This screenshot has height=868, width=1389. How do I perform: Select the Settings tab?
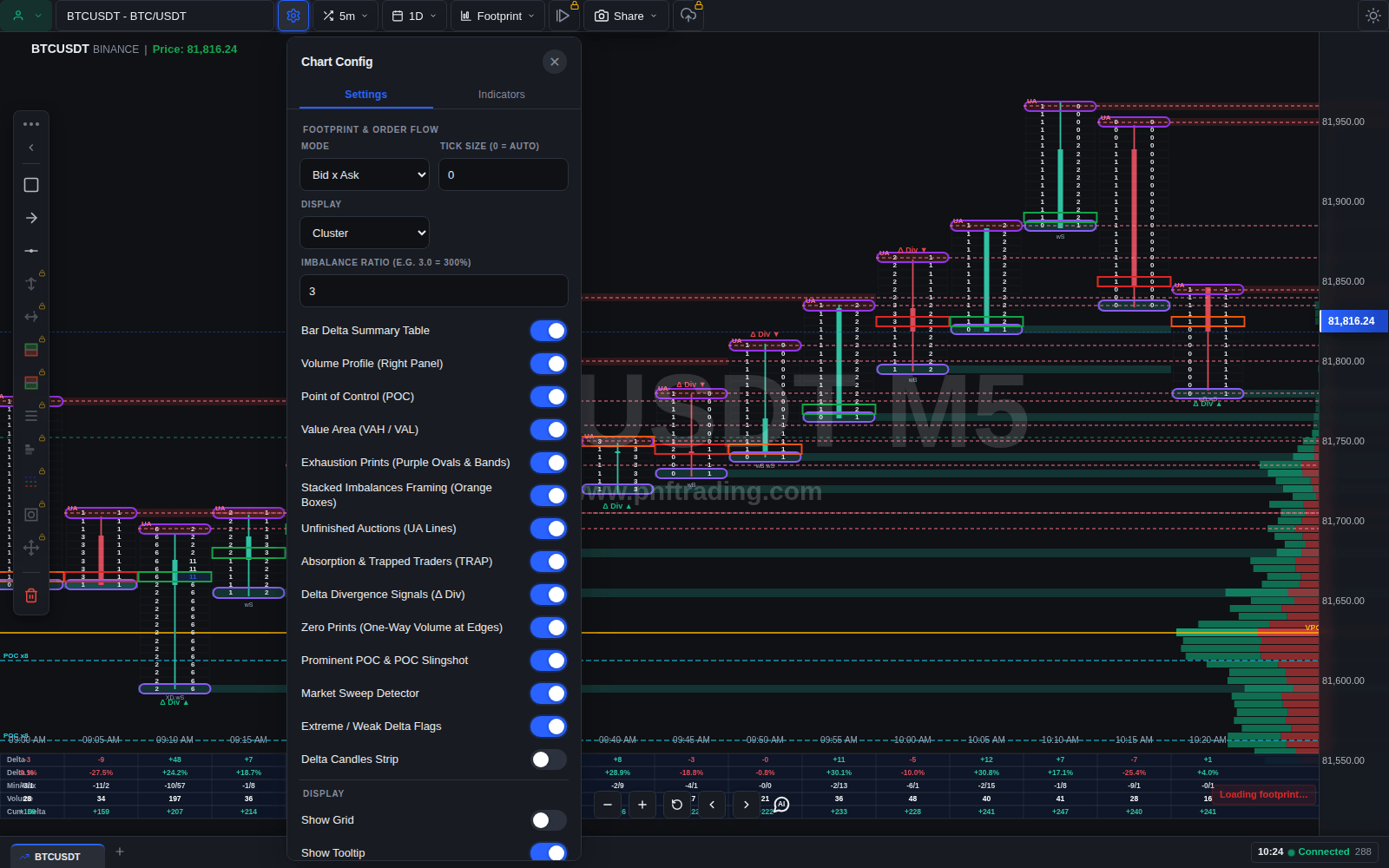click(366, 95)
